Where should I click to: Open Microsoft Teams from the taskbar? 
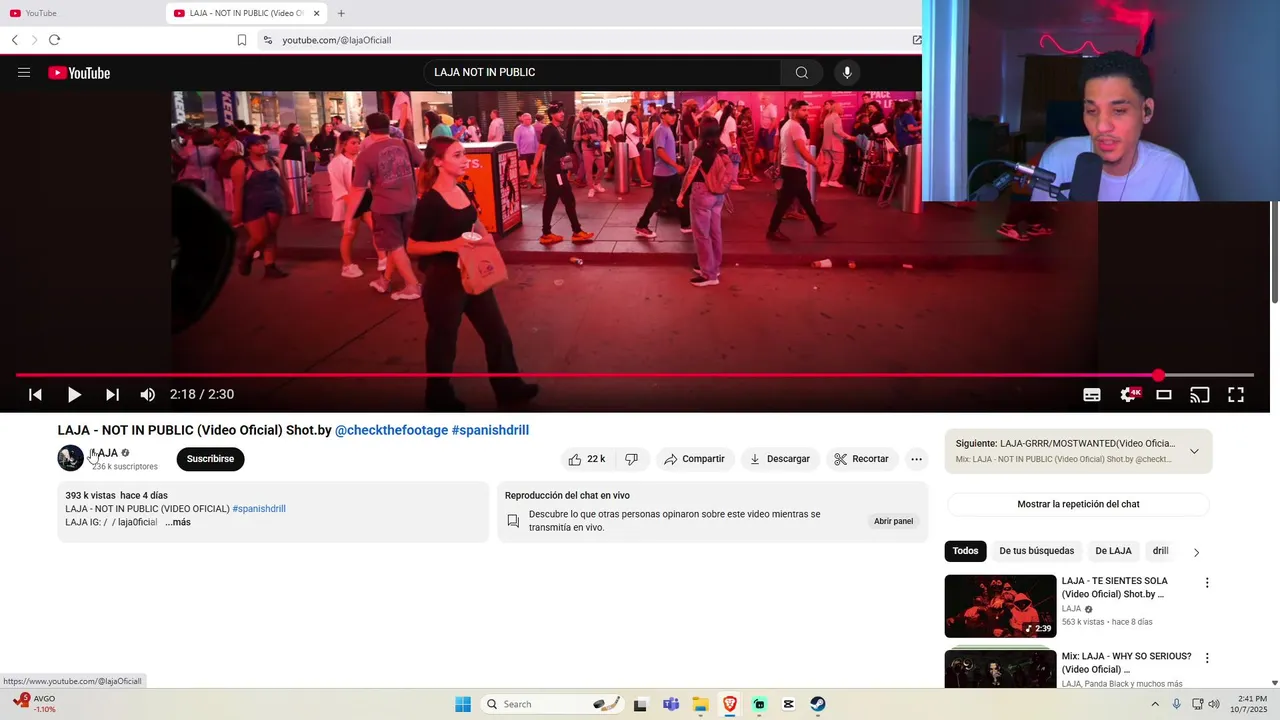671,704
